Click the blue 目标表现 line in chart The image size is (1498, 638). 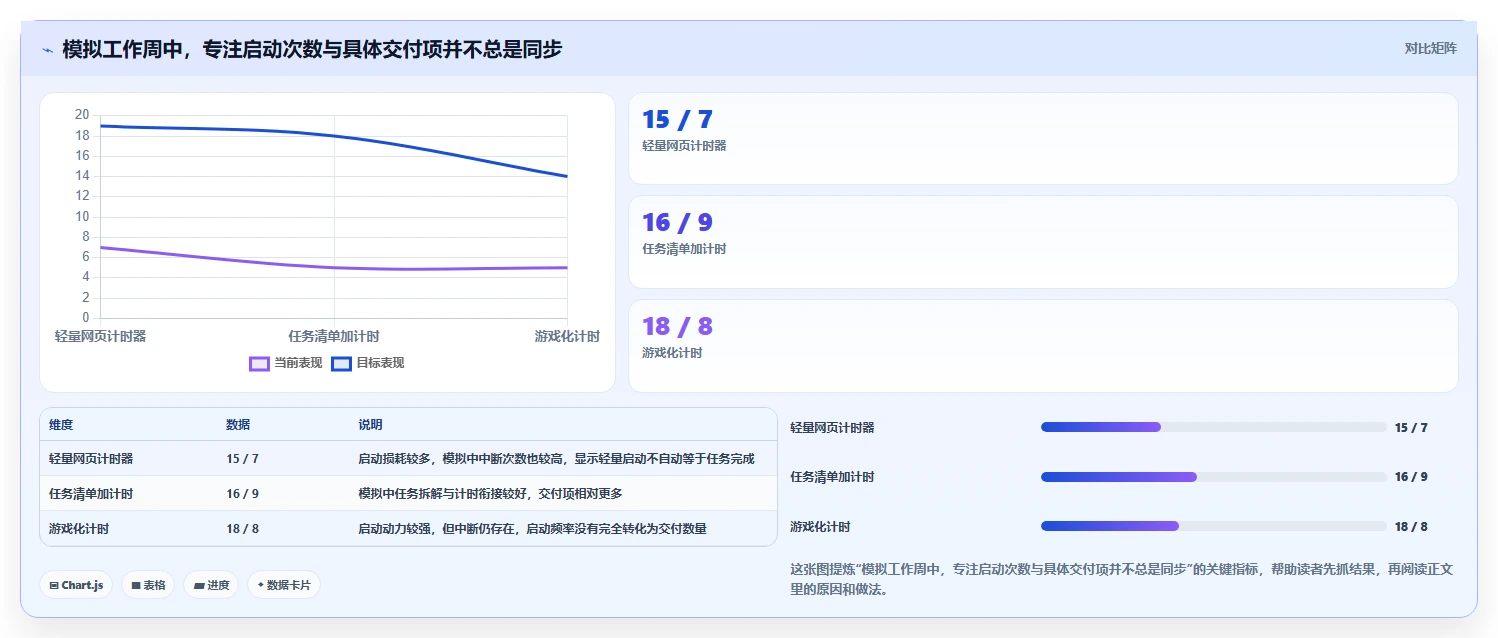pos(334,136)
